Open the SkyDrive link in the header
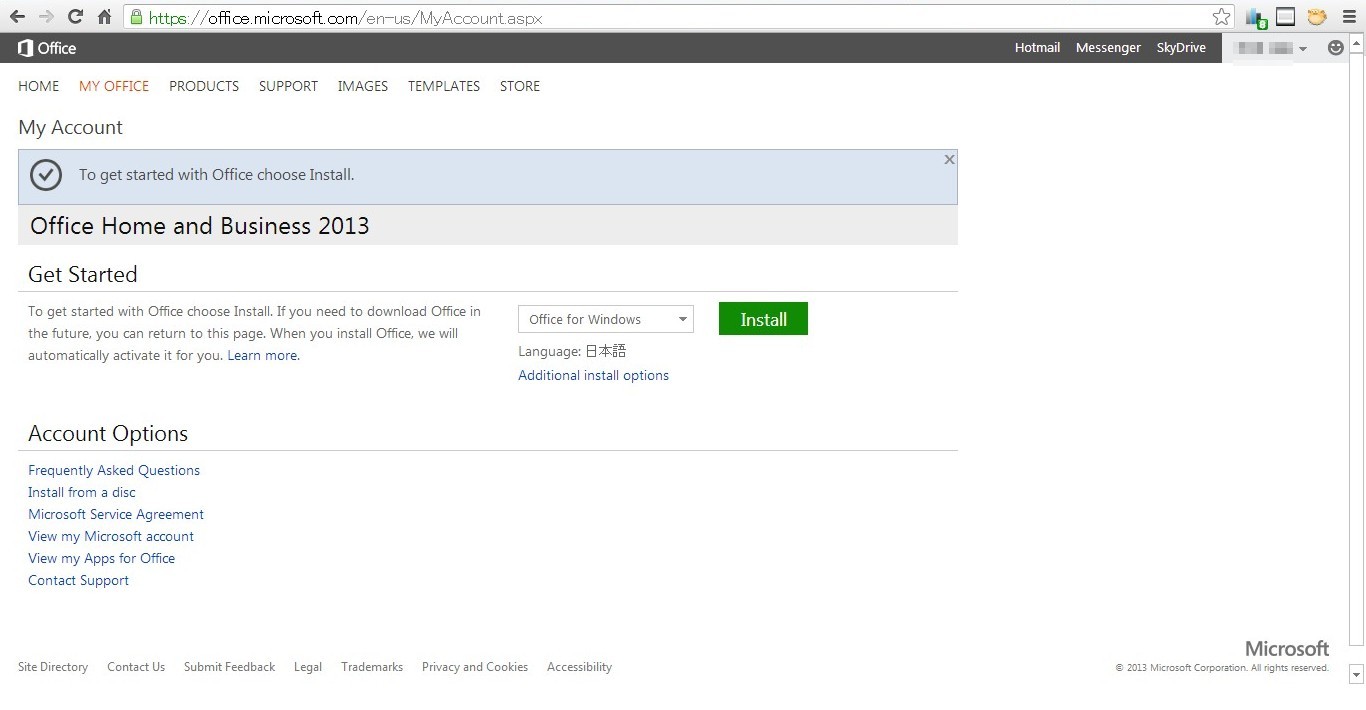Screen dimensions: 1366x710 point(1181,48)
